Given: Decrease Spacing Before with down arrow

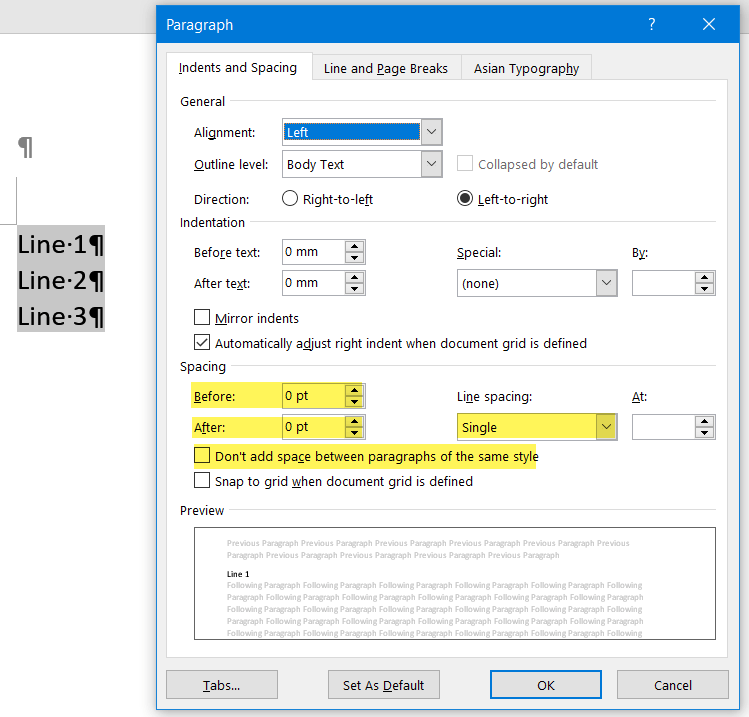Looking at the screenshot, I should pos(354,401).
